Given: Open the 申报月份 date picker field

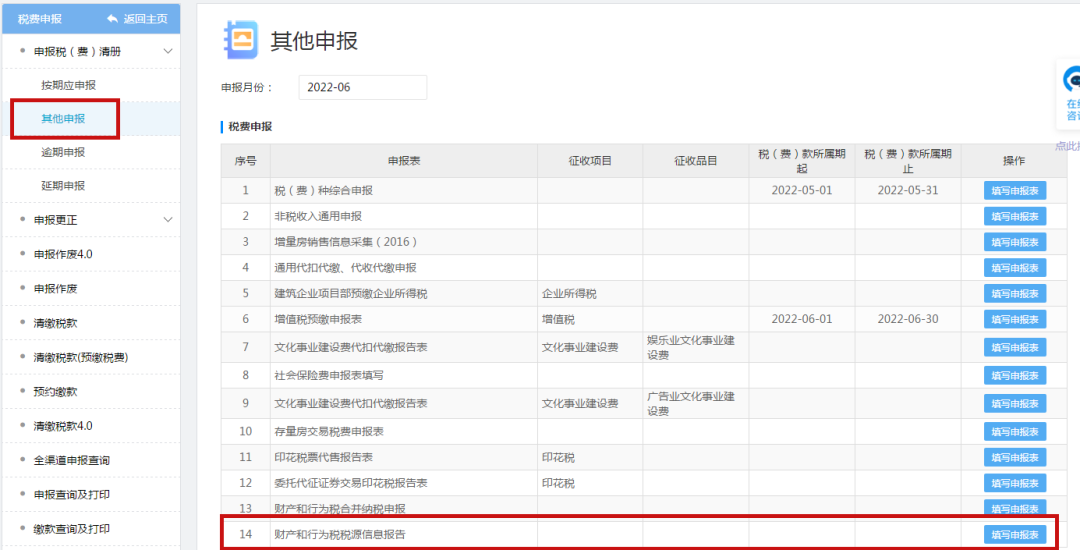Looking at the screenshot, I should [x=362, y=87].
